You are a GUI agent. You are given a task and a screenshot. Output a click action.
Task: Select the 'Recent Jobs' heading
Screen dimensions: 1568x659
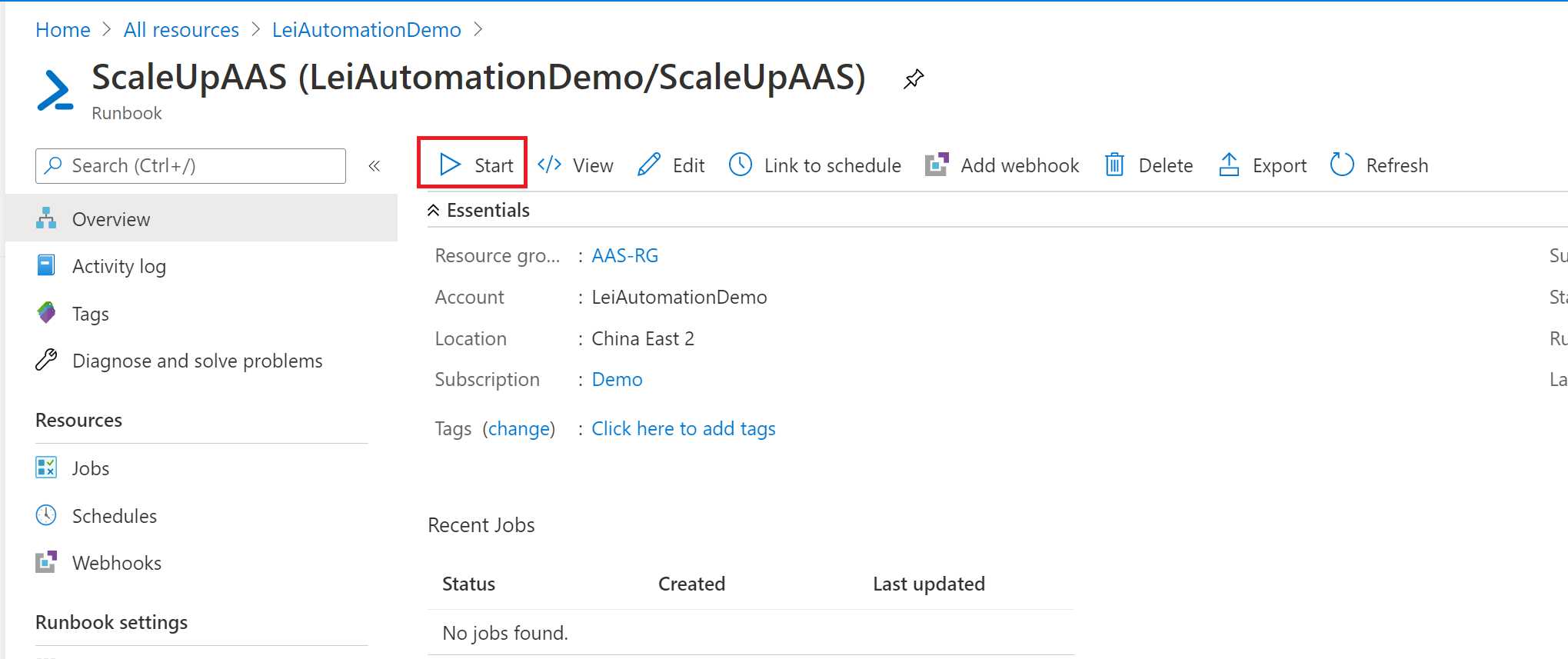point(481,525)
